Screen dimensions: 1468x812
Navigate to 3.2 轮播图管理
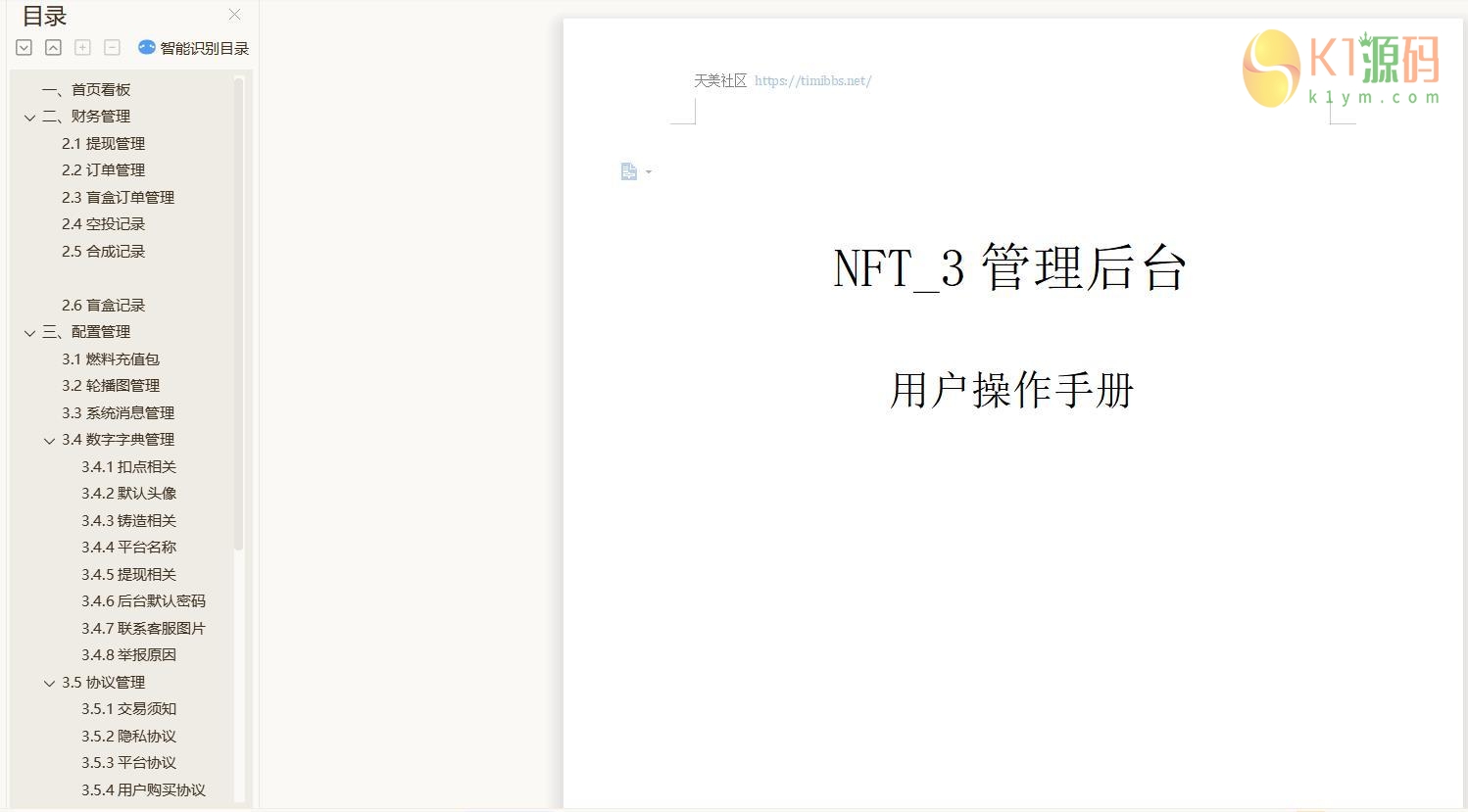(111, 386)
